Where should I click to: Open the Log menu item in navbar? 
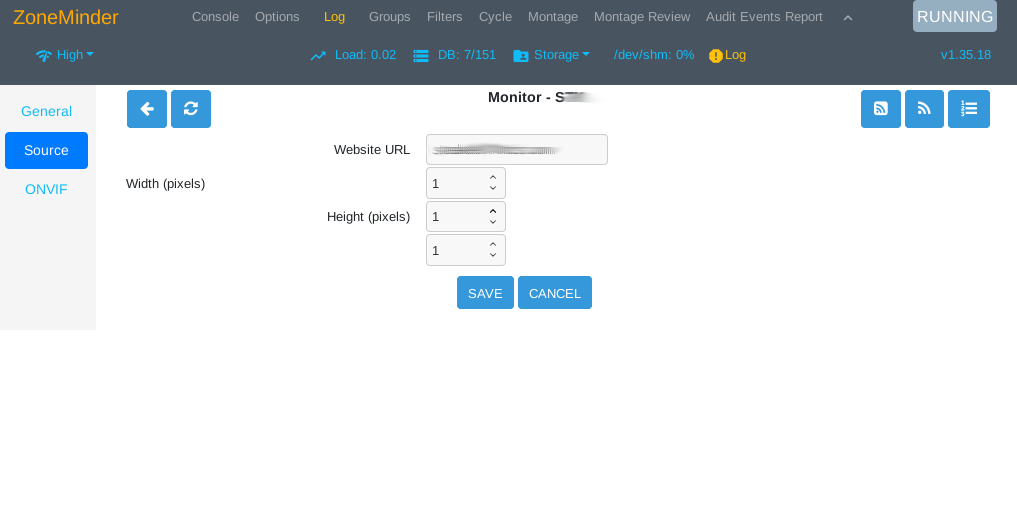(x=334, y=17)
